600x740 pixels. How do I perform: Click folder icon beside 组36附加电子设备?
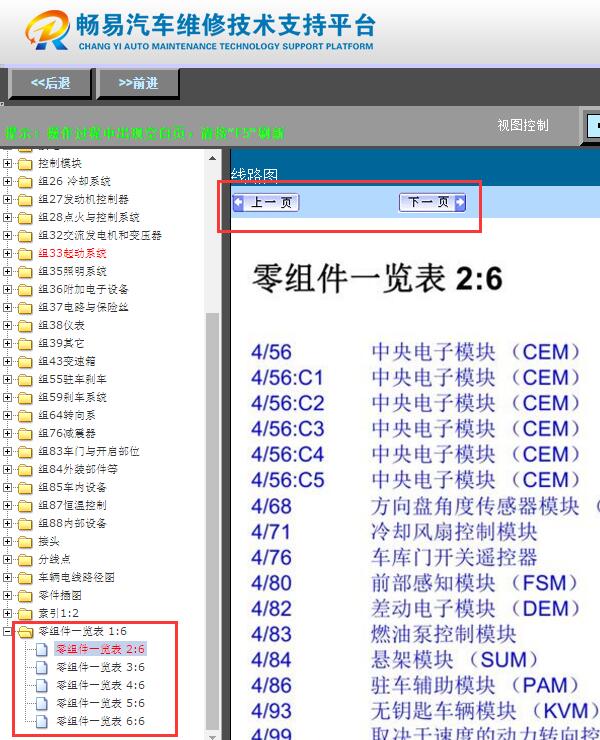(x=25, y=290)
